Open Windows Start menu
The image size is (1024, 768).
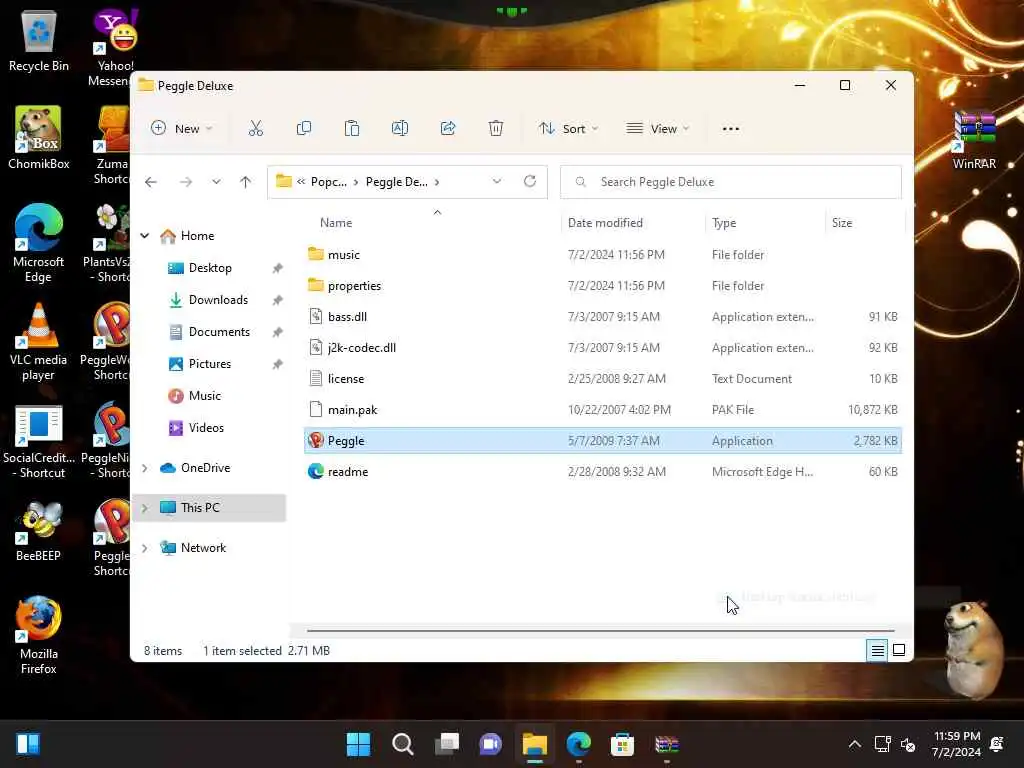coord(358,744)
